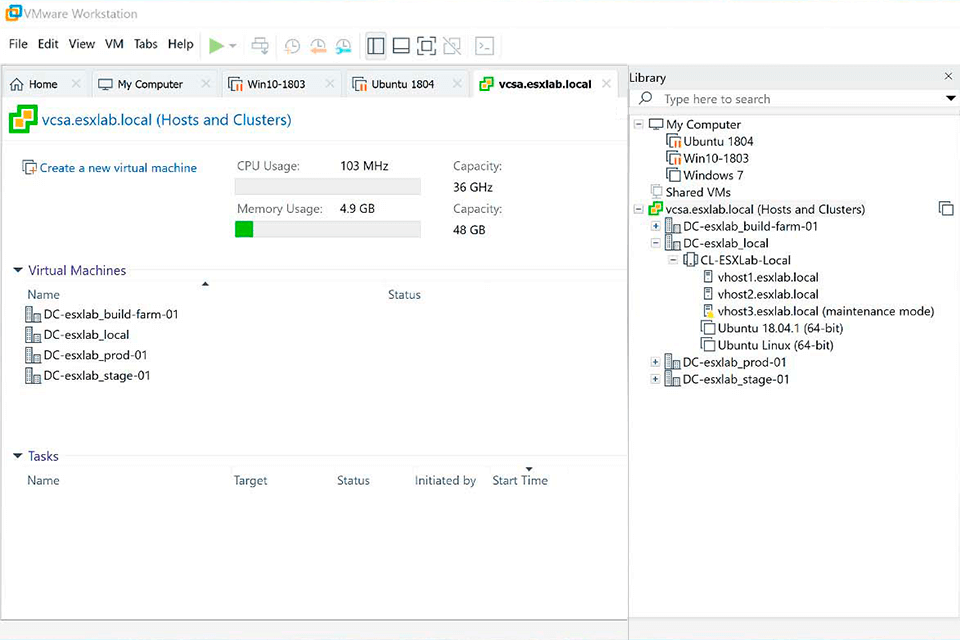The width and height of the screenshot is (960, 640).
Task: Click the copy icon beside vcsa.esxlab.local row
Action: [x=946, y=209]
